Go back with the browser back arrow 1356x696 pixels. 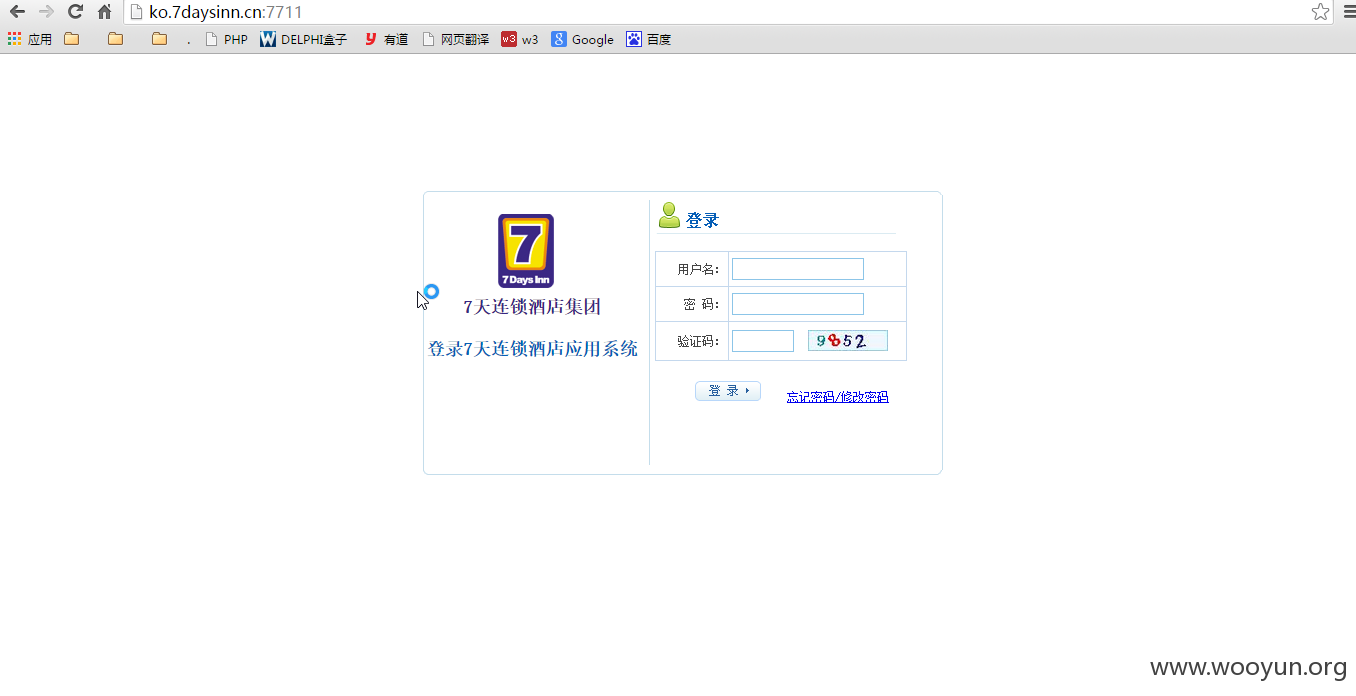pos(17,12)
